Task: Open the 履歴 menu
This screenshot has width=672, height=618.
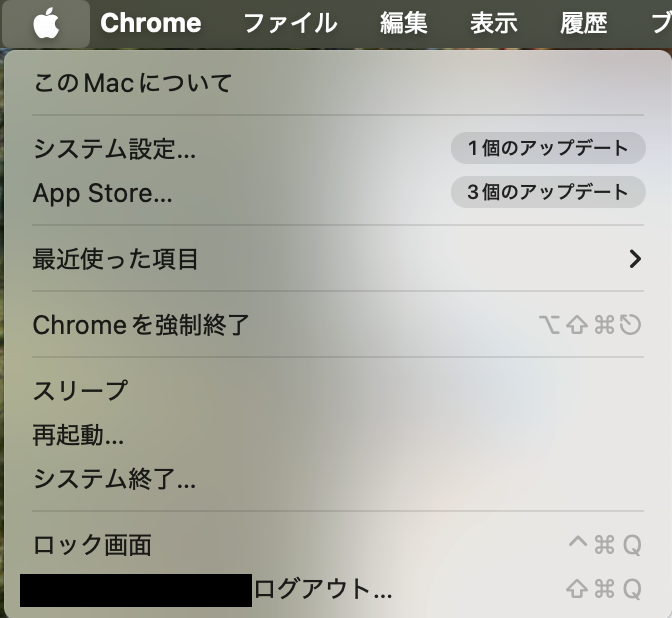Action: click(584, 23)
